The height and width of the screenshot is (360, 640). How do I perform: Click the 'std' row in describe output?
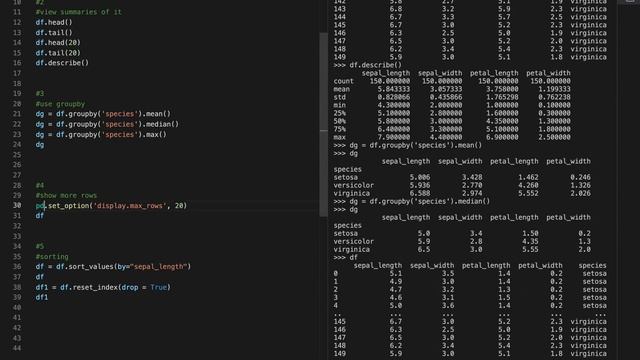click(452, 97)
